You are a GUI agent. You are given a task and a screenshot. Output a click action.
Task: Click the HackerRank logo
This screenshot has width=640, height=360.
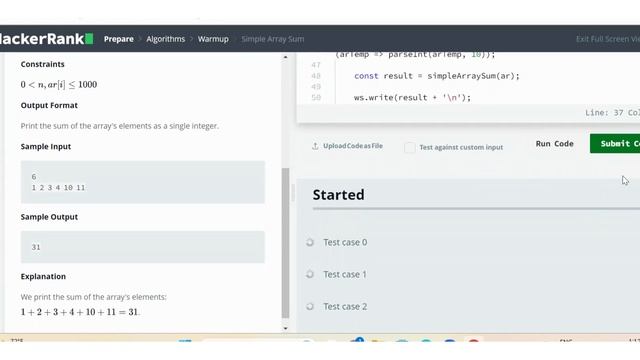click(x=47, y=39)
